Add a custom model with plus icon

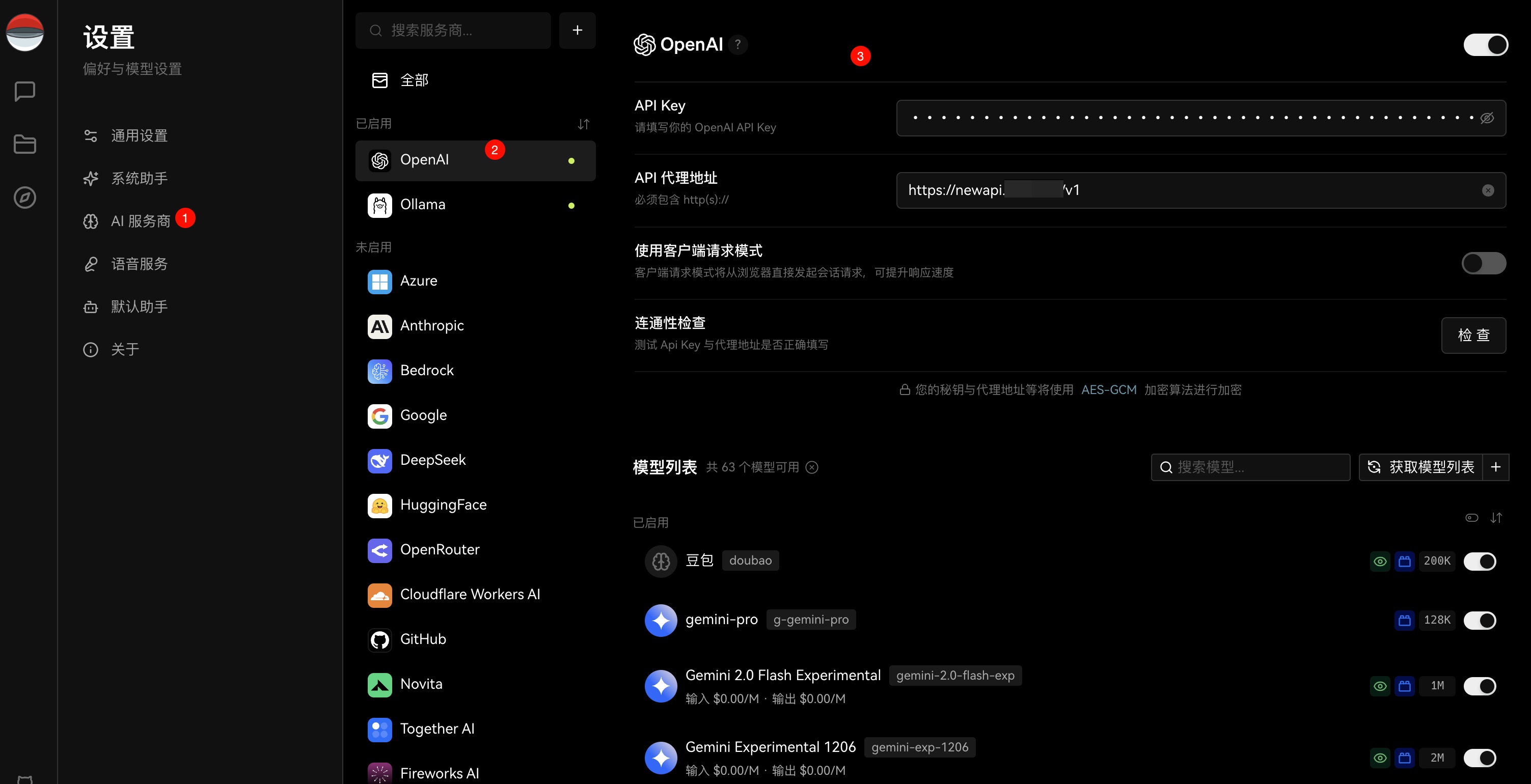coord(1496,467)
